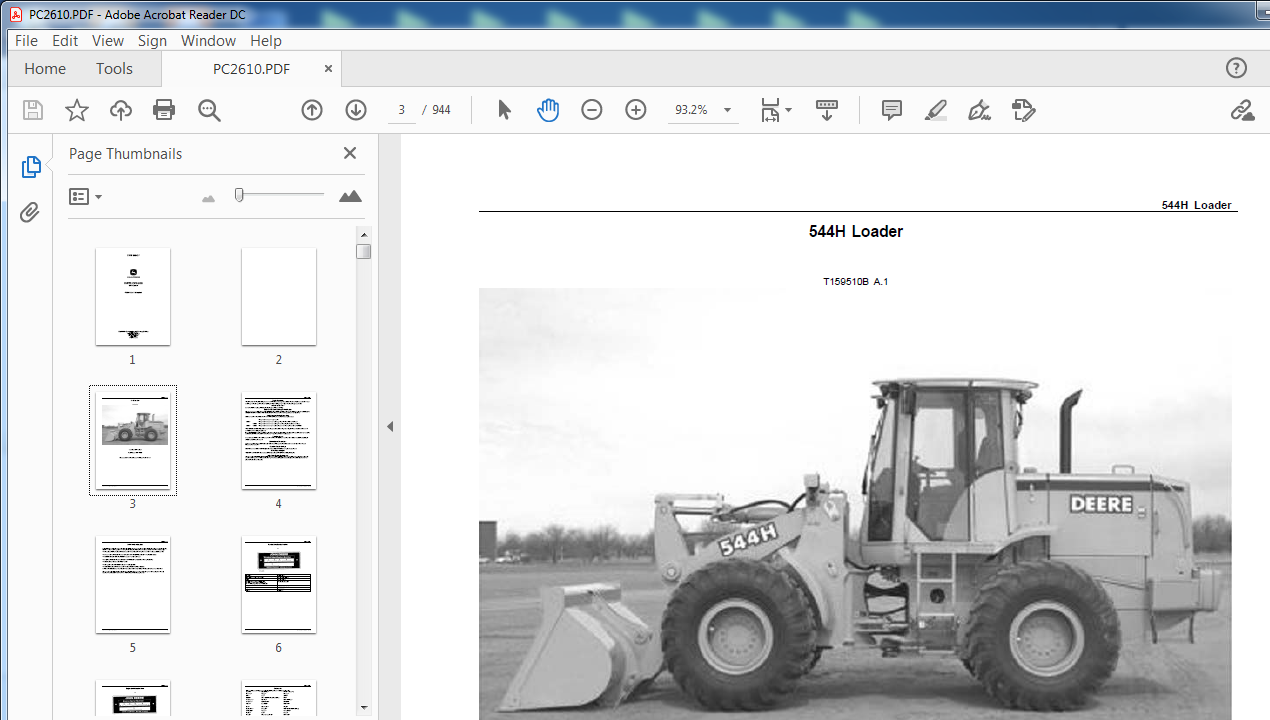Open the Window menu

tap(208, 41)
